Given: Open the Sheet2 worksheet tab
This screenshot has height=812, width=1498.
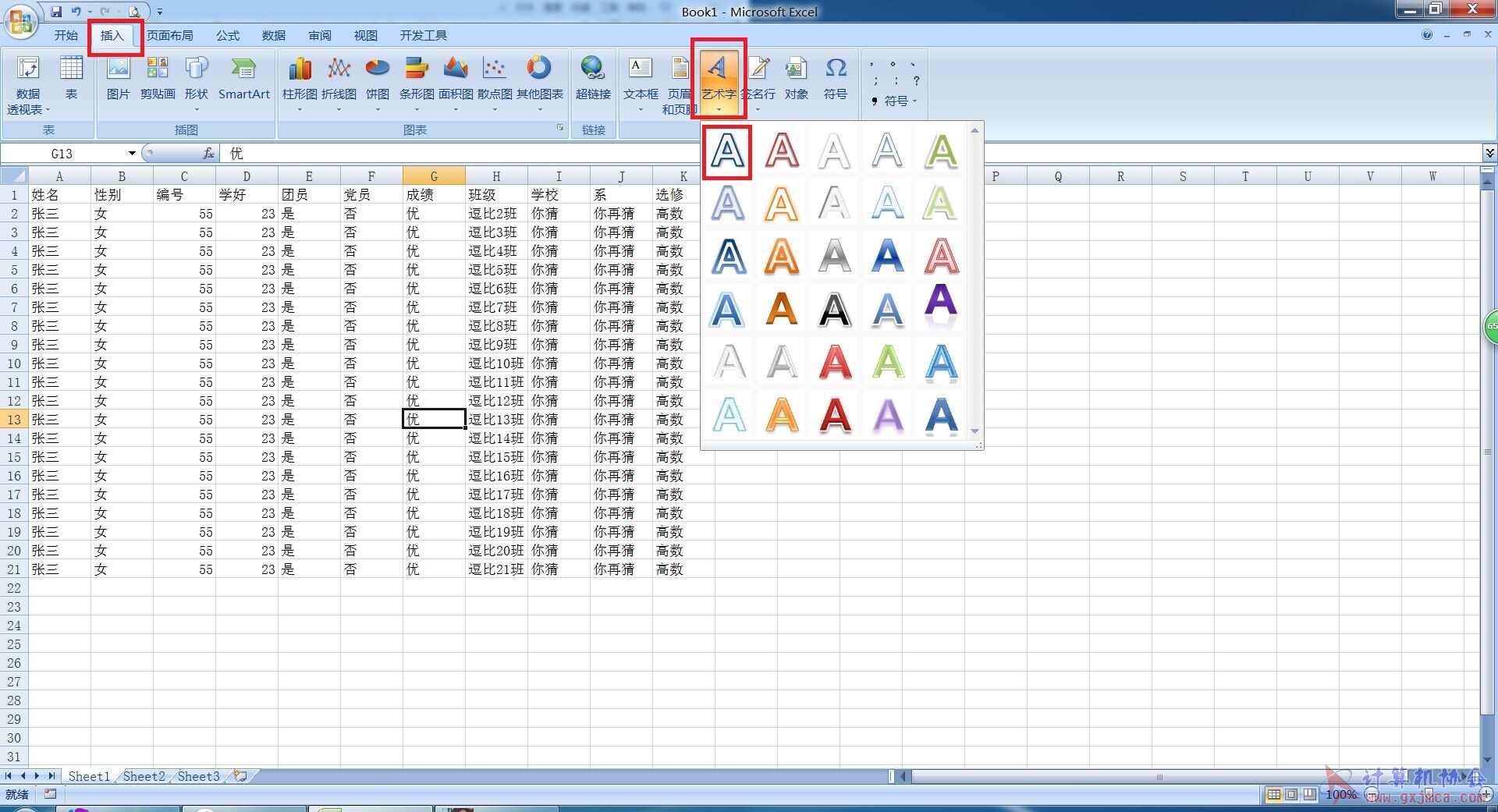Looking at the screenshot, I should (144, 776).
